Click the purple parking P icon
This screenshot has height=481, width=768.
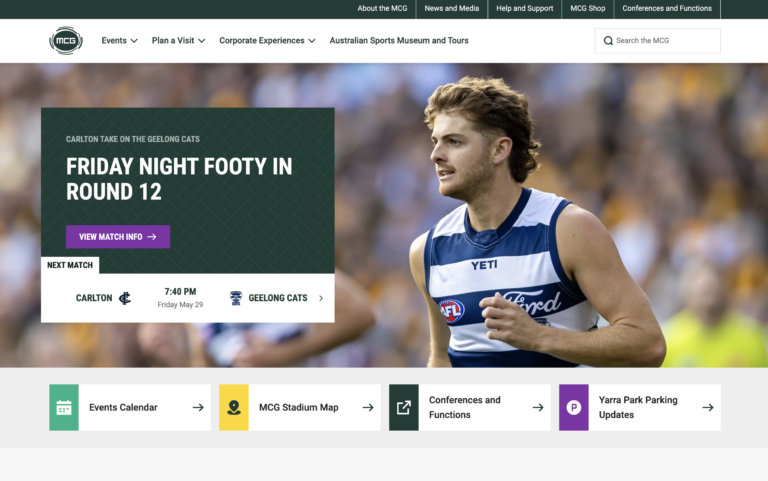point(574,408)
